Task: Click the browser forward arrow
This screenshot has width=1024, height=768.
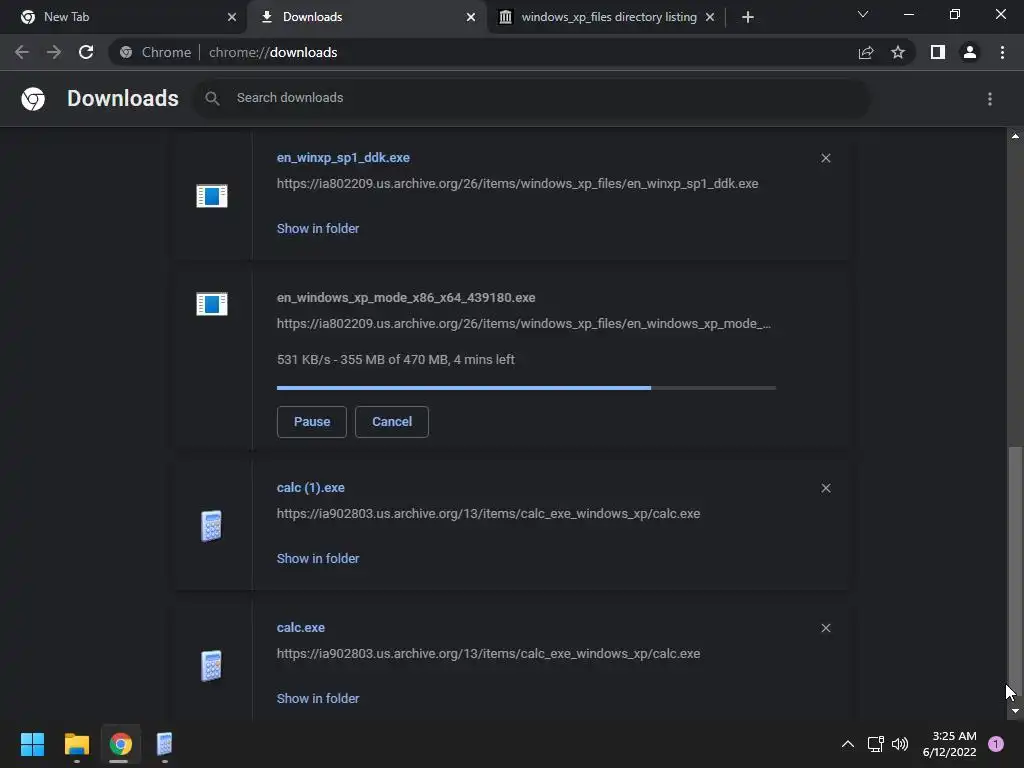Action: 54,52
